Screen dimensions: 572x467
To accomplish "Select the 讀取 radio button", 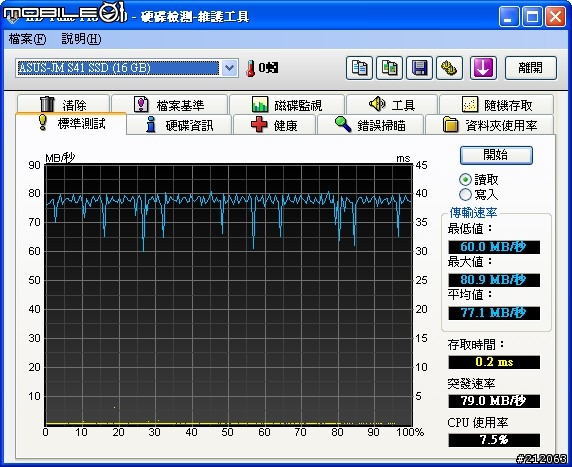I will pos(465,180).
